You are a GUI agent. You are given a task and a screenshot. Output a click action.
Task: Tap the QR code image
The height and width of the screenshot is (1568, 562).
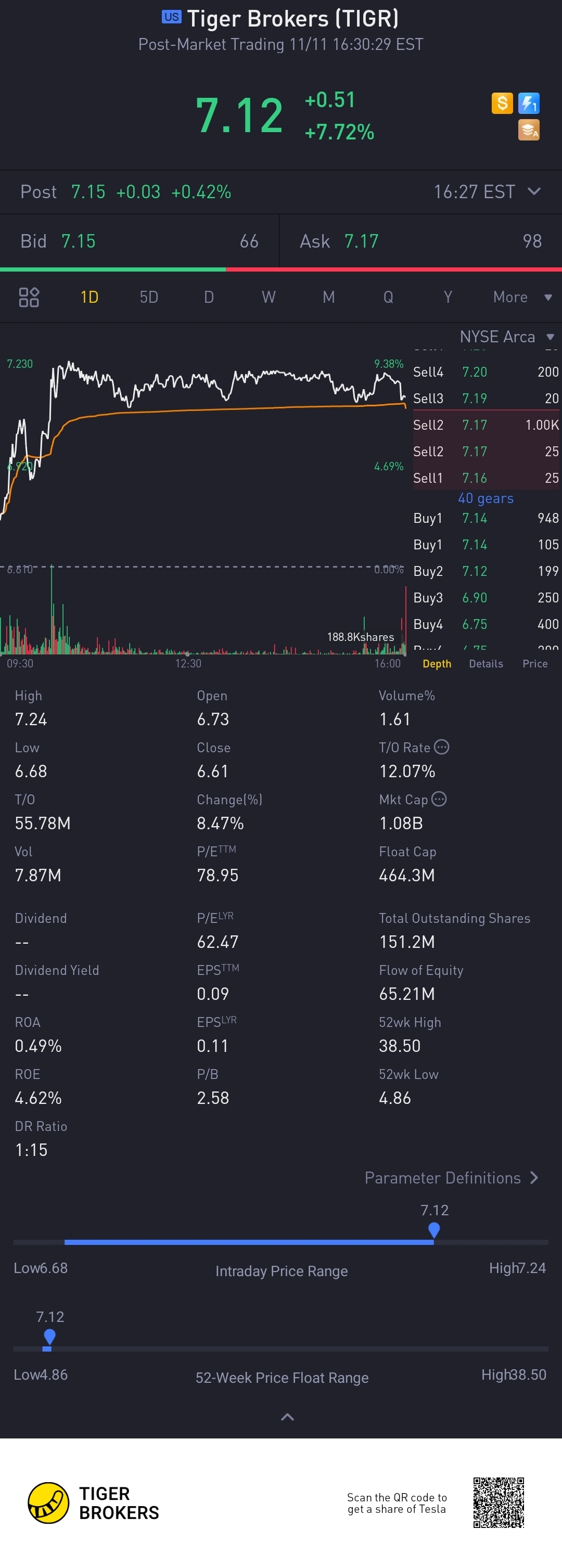click(x=499, y=1502)
